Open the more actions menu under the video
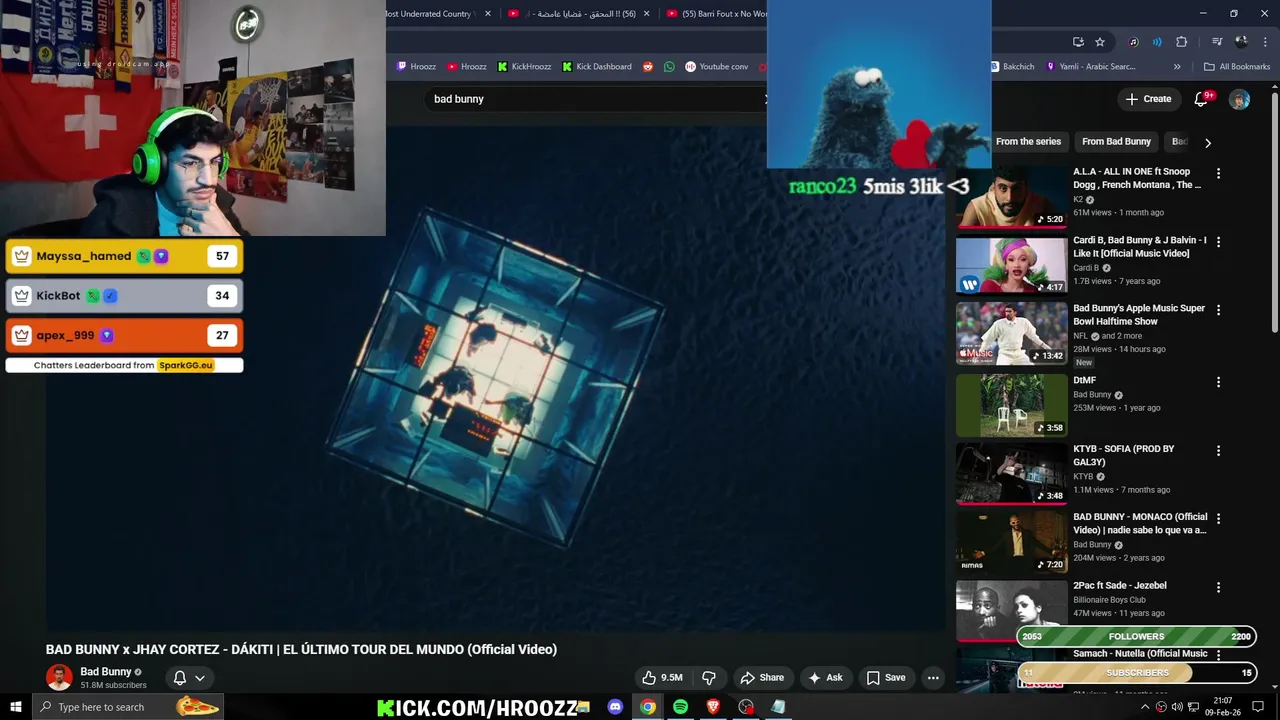 tap(933, 678)
